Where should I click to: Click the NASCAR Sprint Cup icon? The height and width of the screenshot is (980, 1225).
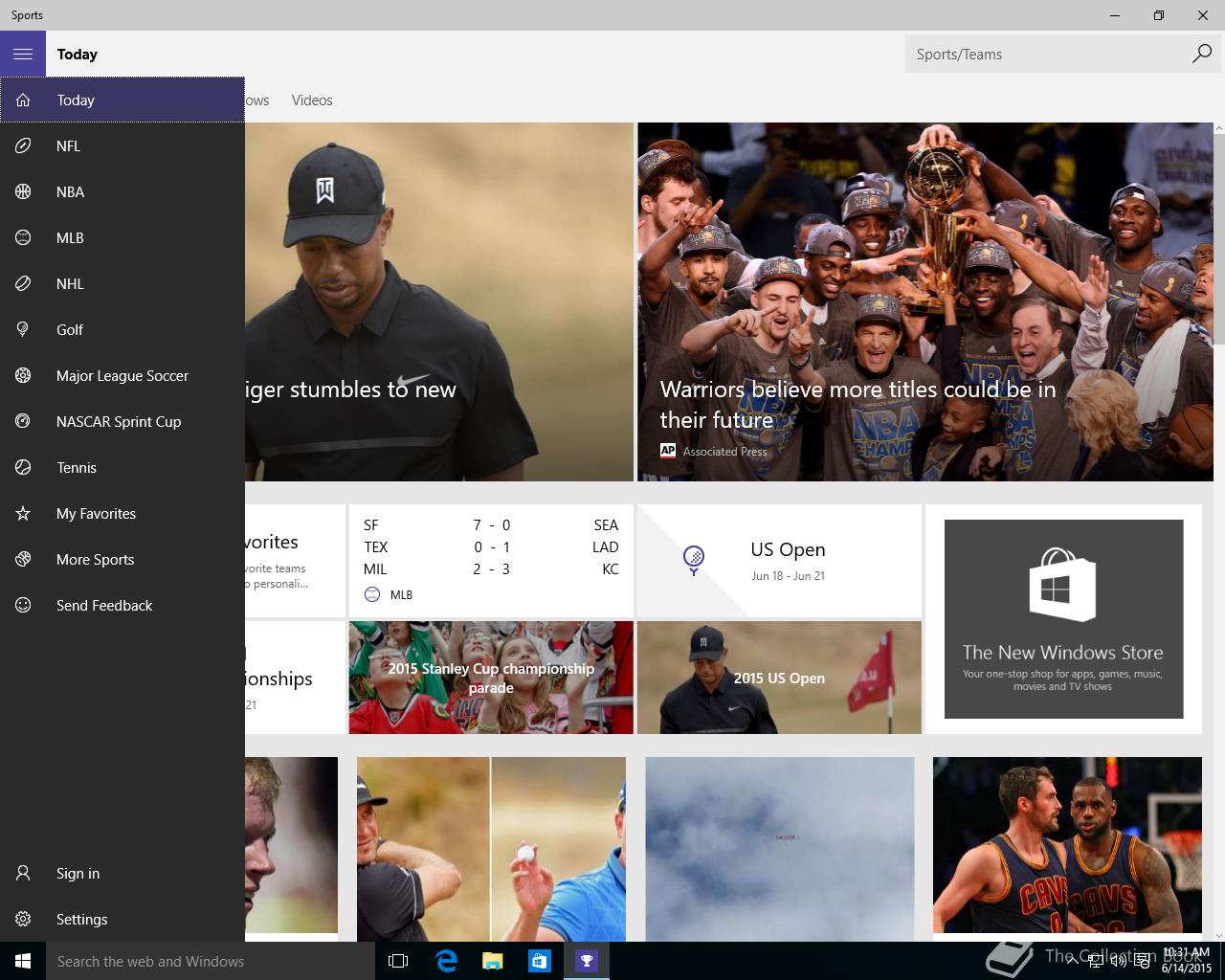pyautogui.click(x=23, y=421)
